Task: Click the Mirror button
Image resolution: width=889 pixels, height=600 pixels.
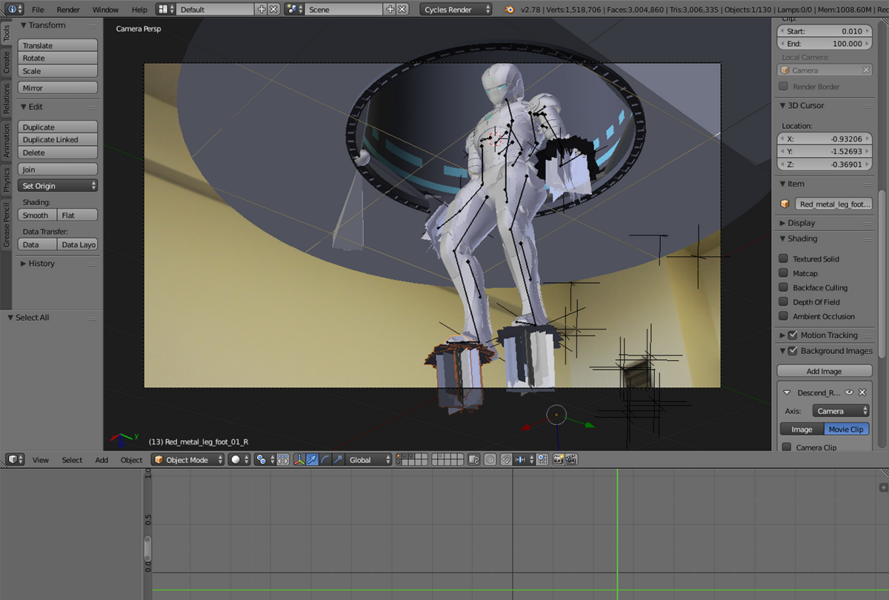Action: (x=58, y=87)
